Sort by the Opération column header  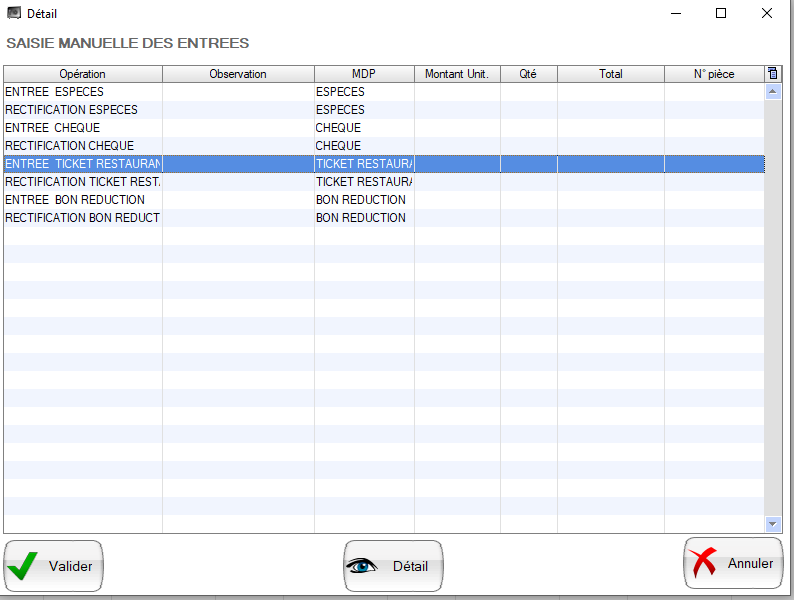pos(82,74)
